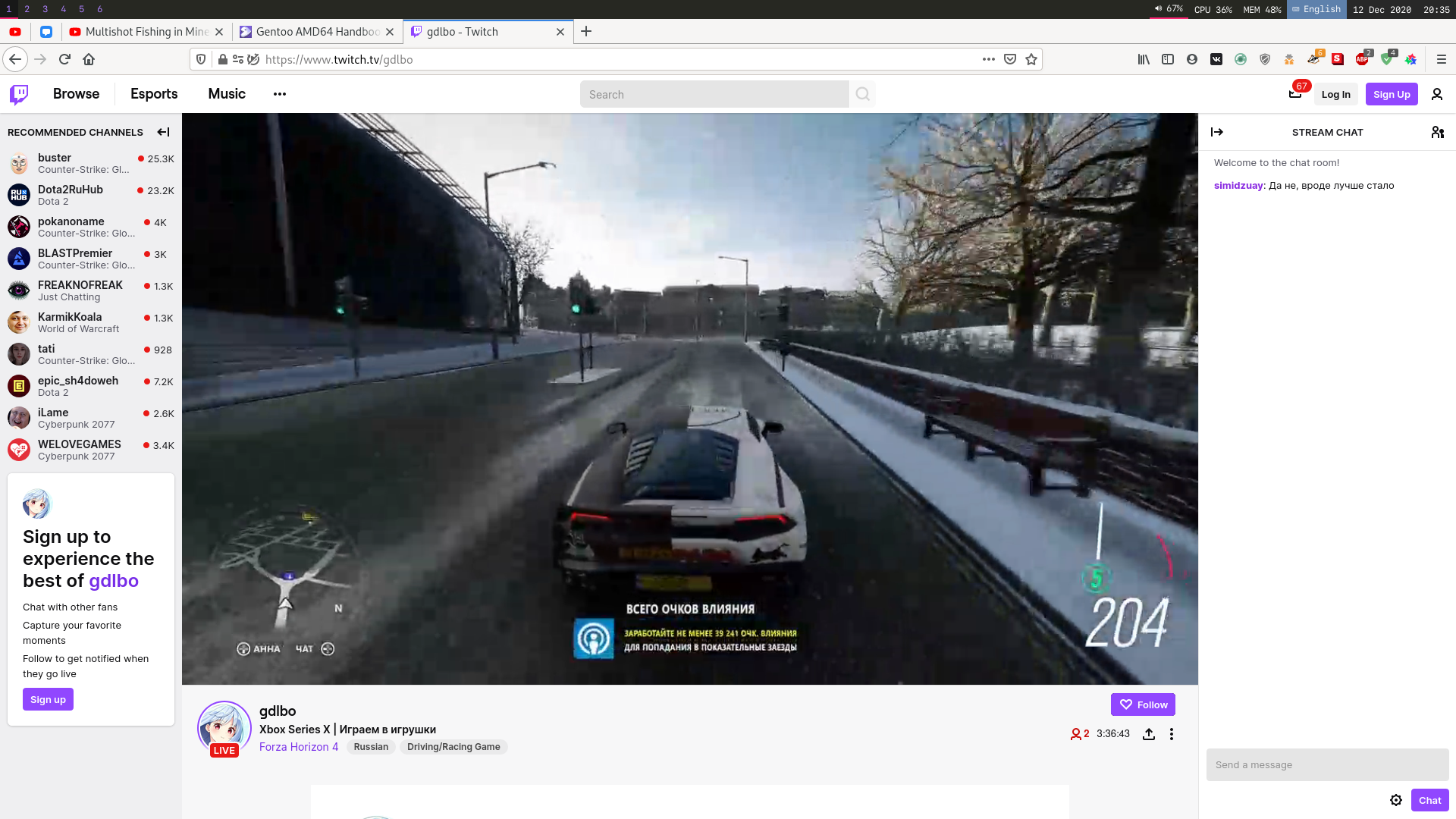This screenshot has height=819, width=1456.
Task: Collapse the Recommended Channels sidebar
Action: 163,132
